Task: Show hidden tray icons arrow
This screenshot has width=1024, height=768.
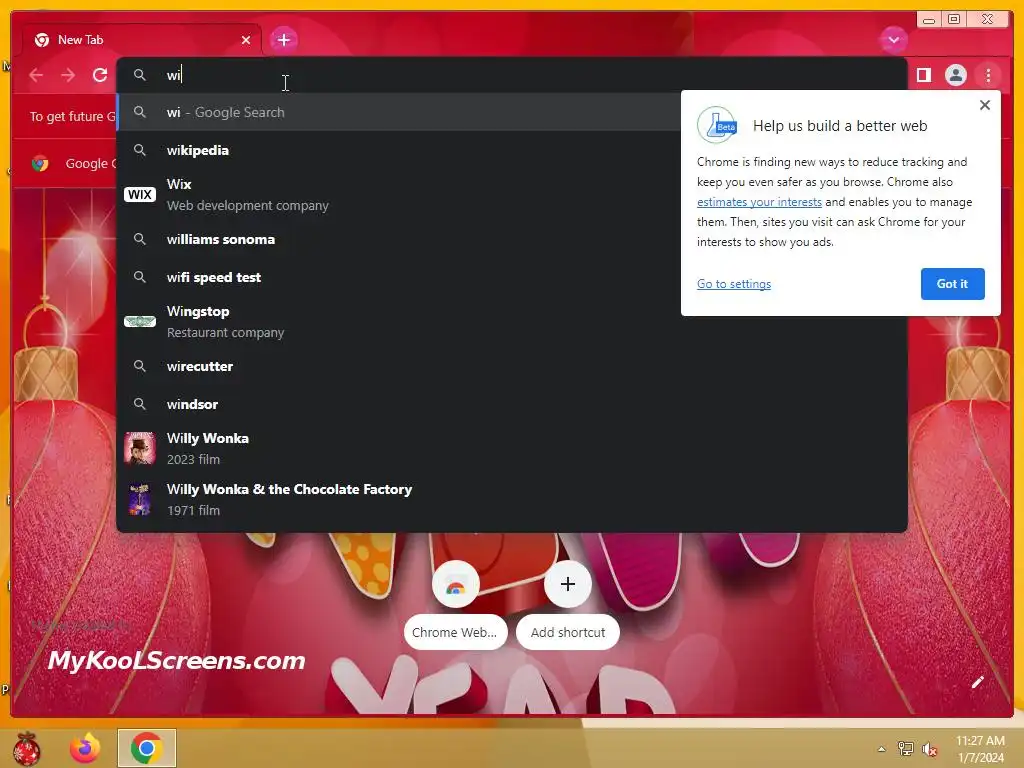Action: click(882, 749)
